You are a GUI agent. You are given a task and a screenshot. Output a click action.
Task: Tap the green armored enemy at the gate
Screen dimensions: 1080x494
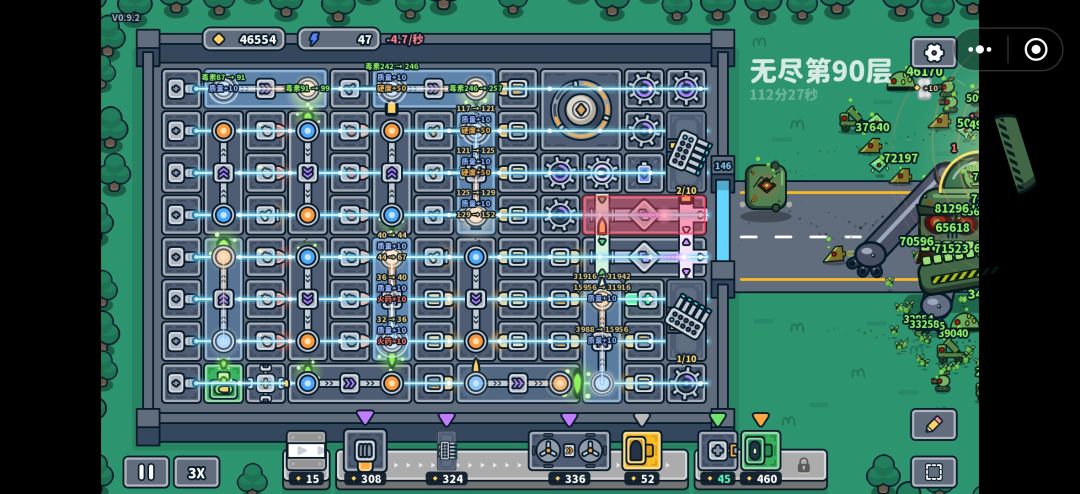point(765,187)
